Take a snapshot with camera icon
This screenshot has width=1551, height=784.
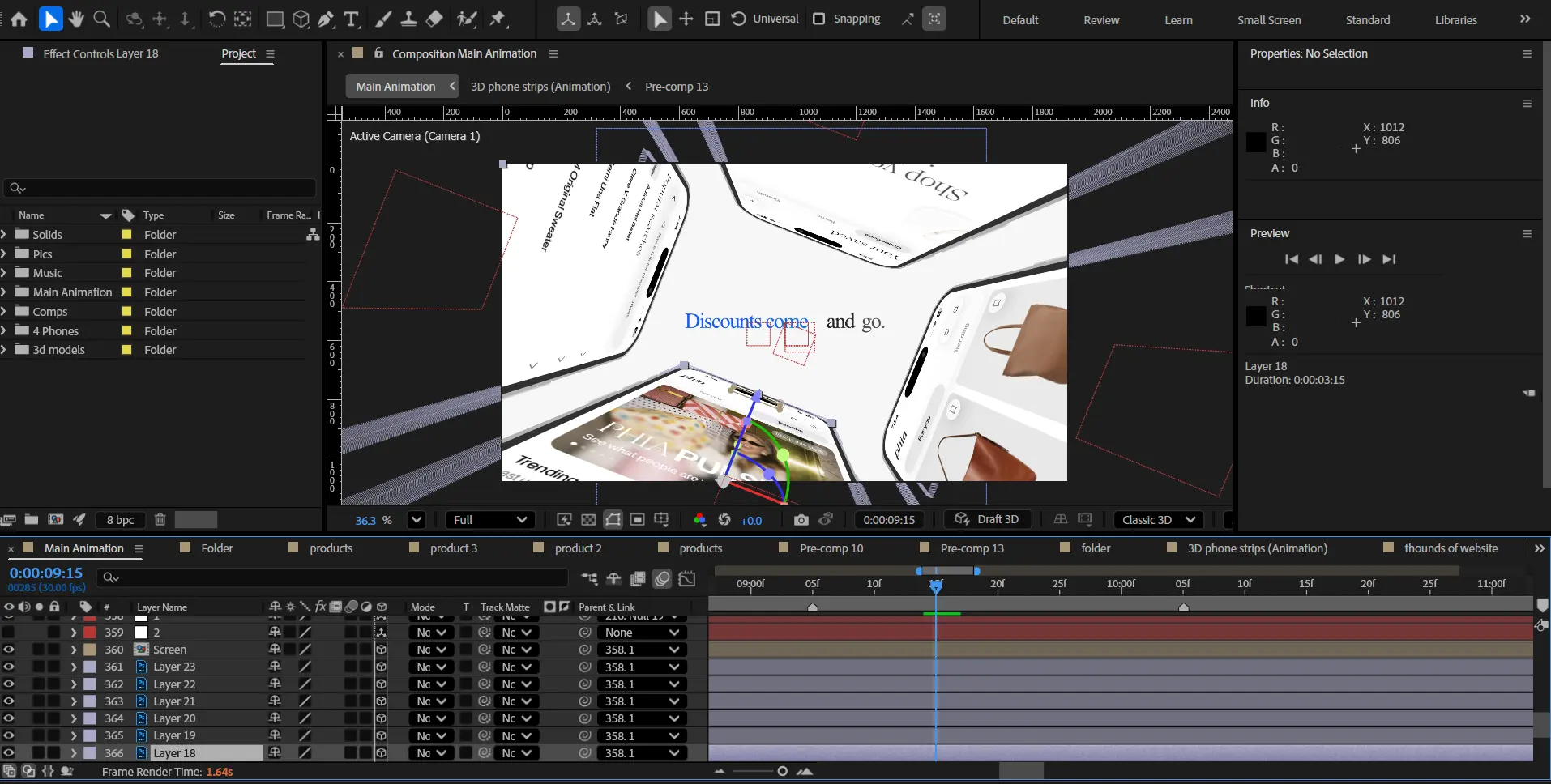pos(801,520)
